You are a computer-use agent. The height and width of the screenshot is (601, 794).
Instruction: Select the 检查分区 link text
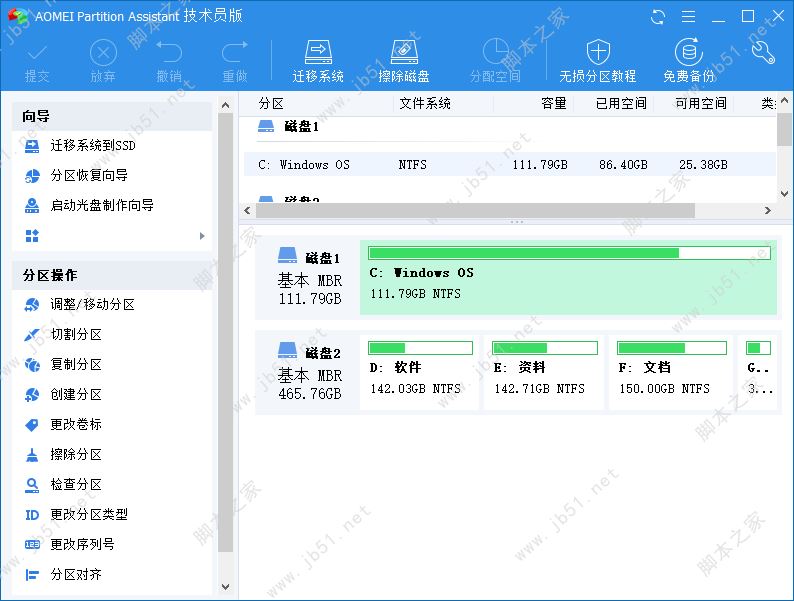pyautogui.click(x=76, y=485)
